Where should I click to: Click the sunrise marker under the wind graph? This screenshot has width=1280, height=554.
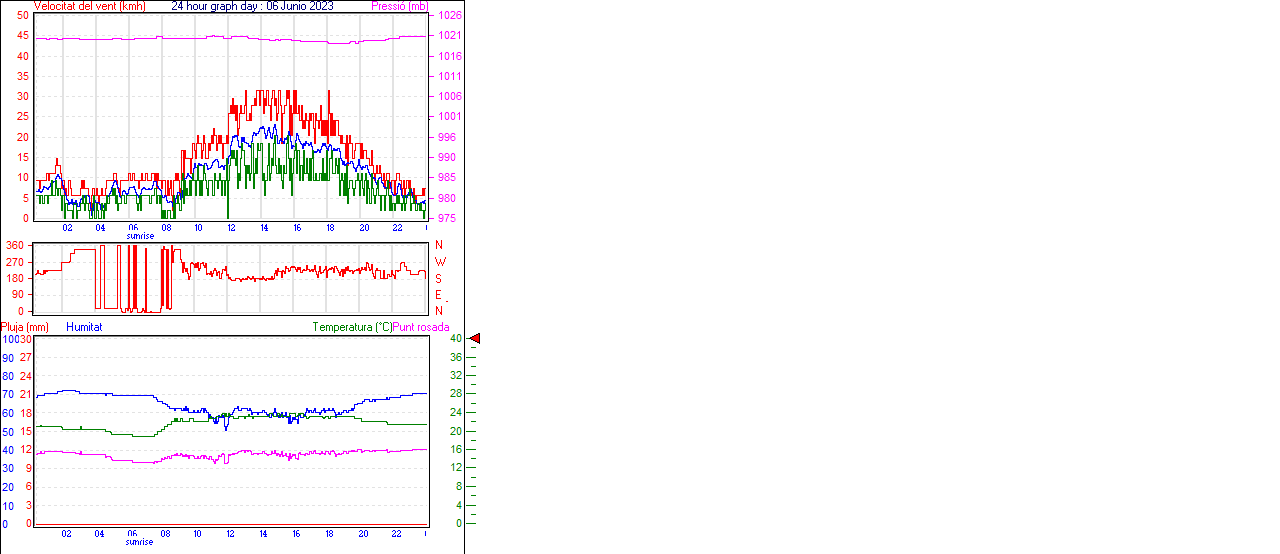pos(140,236)
